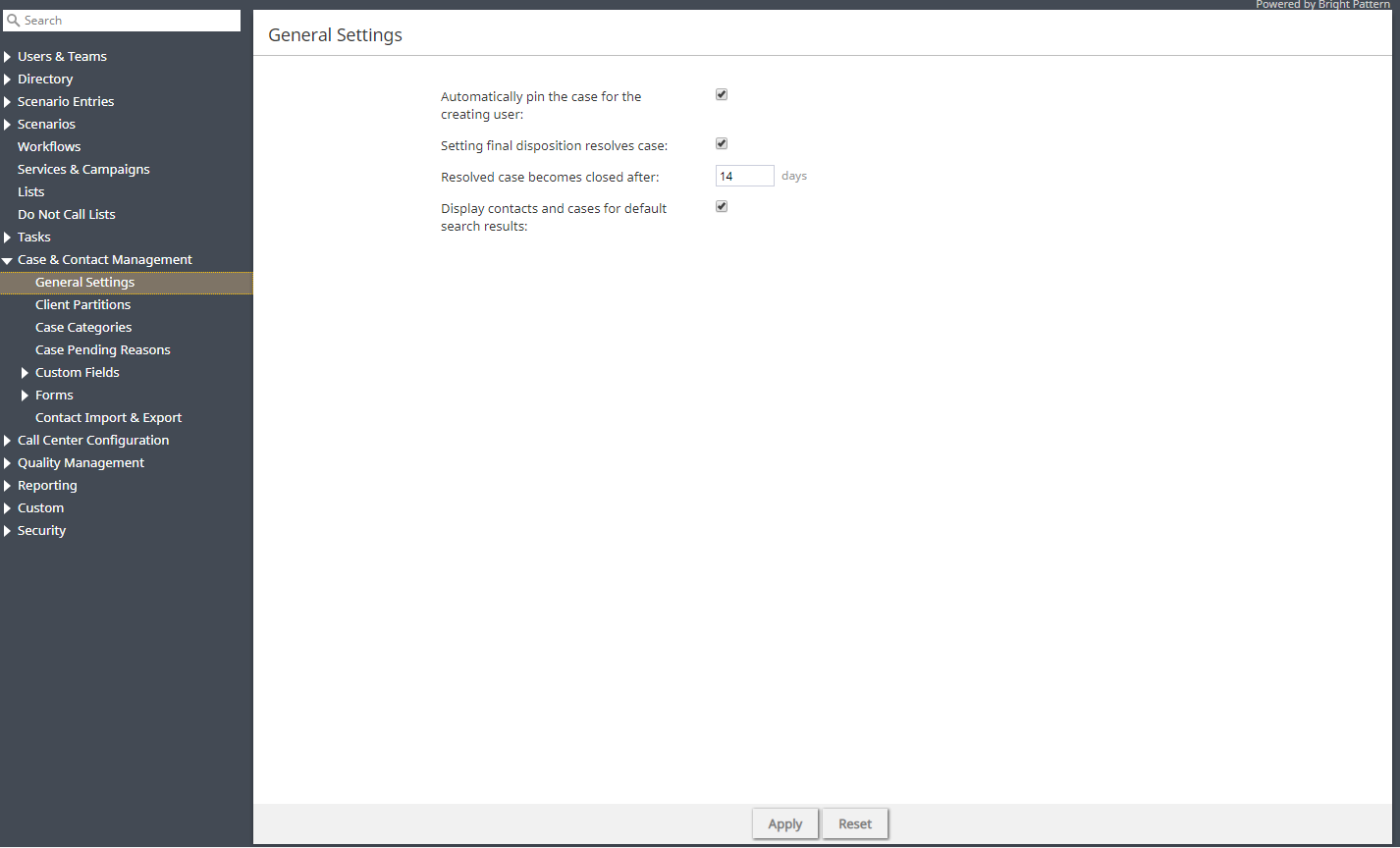Expand the Forms arrow
The image size is (1400, 848).
(x=26, y=396)
